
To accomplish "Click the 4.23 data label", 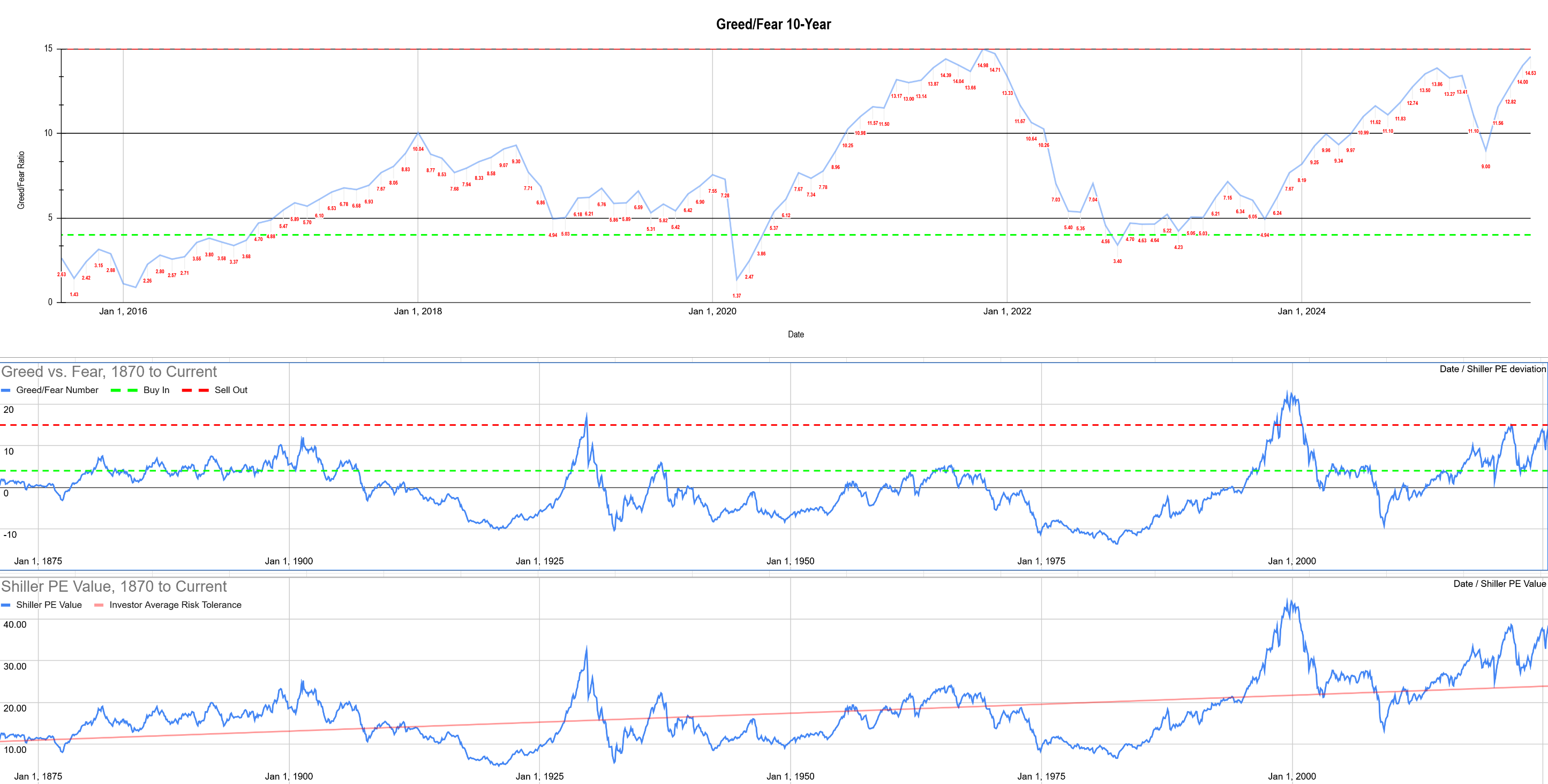I will click(1178, 247).
